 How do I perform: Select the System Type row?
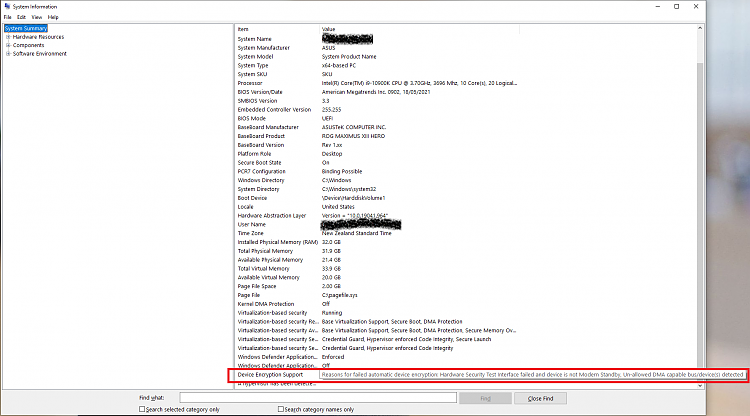click(377, 66)
